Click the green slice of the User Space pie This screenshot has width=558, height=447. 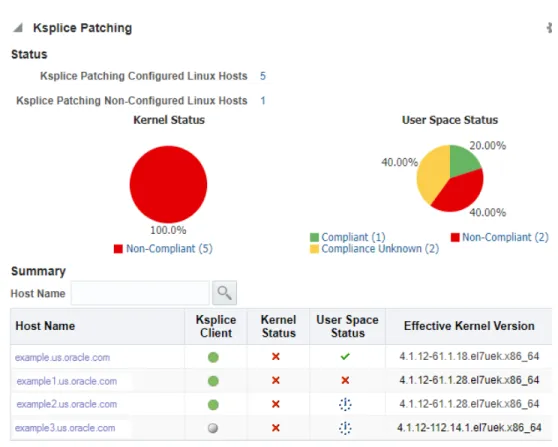coord(464,159)
